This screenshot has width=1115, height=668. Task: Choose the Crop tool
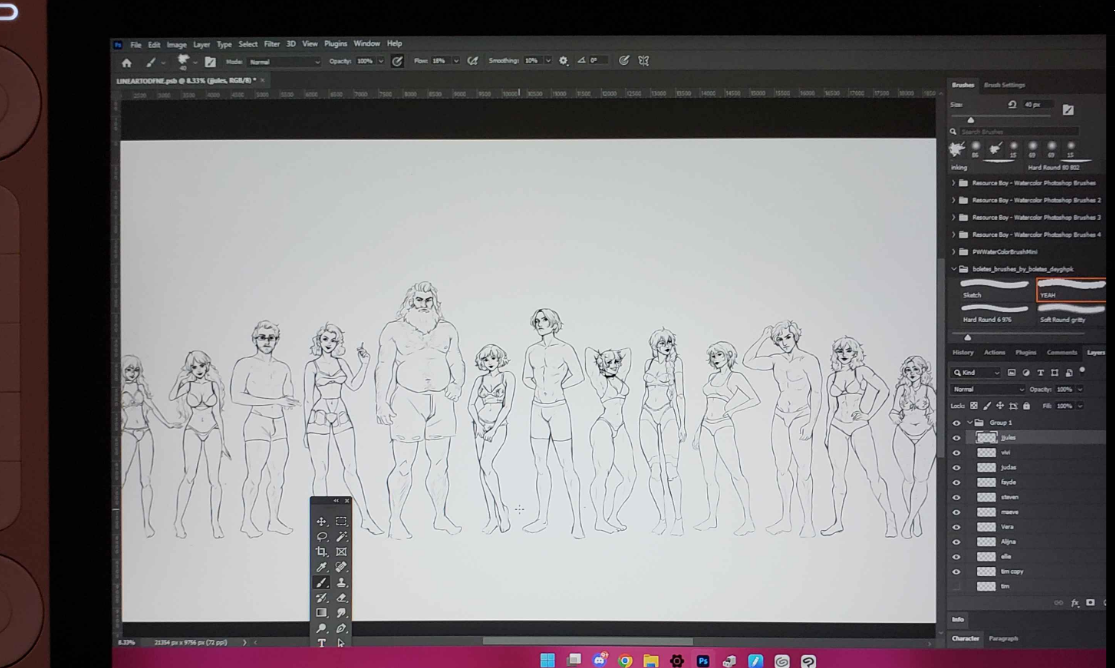click(x=322, y=551)
